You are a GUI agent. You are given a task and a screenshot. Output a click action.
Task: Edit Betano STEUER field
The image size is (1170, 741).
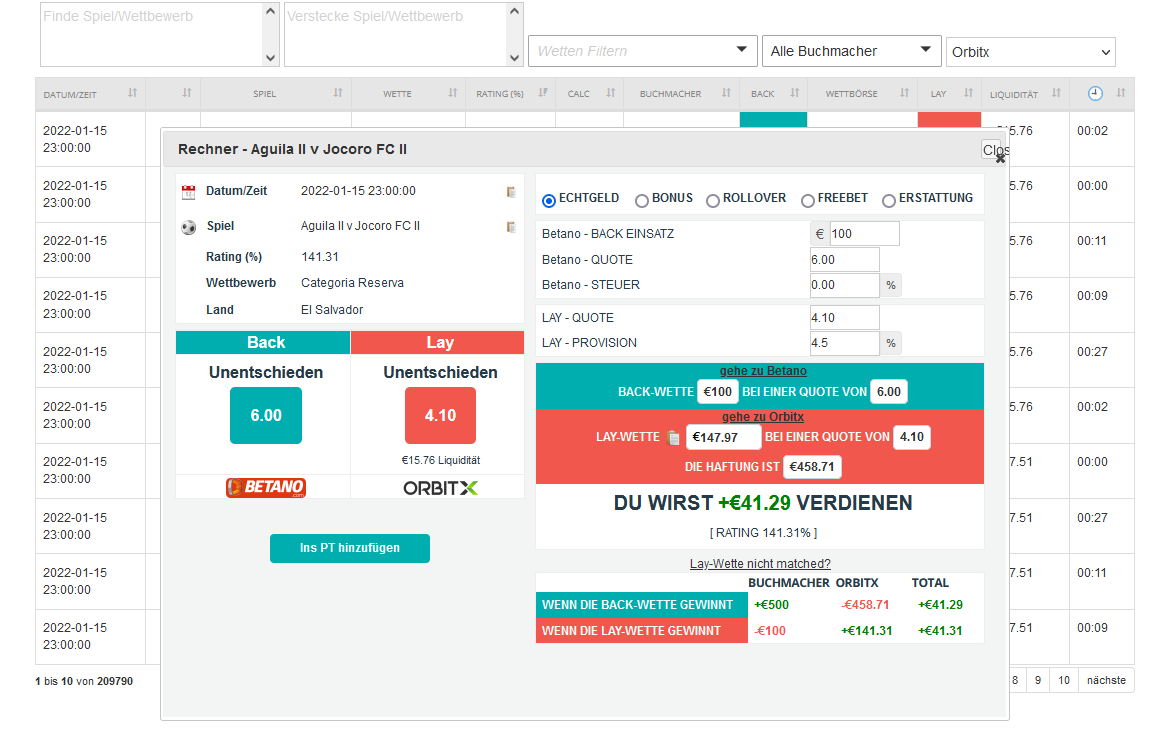click(x=845, y=285)
